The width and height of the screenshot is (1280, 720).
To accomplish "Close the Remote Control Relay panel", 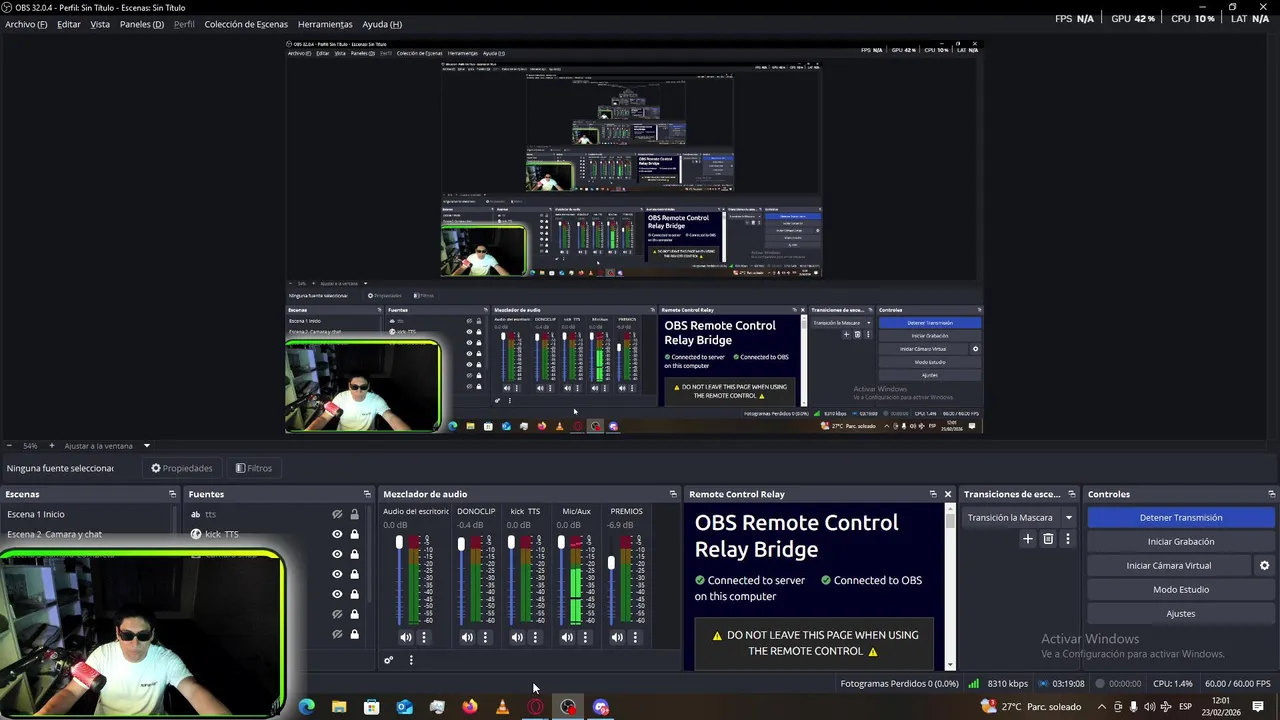I will pos(948,494).
